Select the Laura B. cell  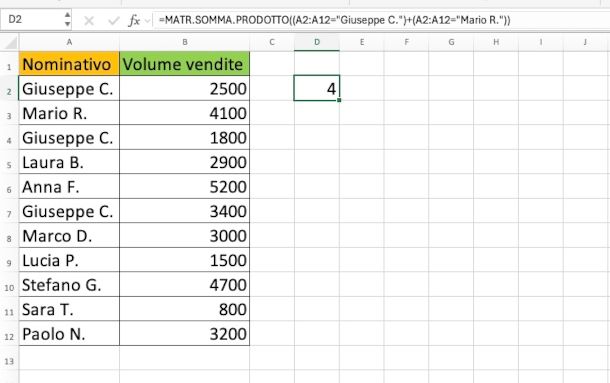[69, 162]
